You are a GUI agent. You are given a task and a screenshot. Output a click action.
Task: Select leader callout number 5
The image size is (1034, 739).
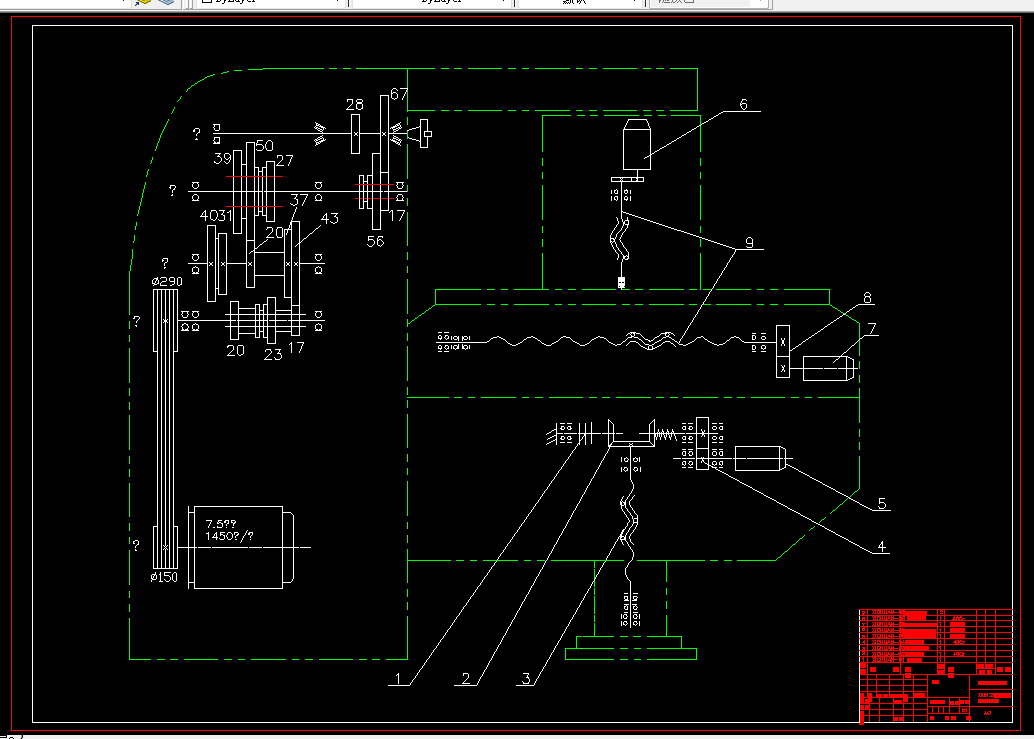(882, 504)
